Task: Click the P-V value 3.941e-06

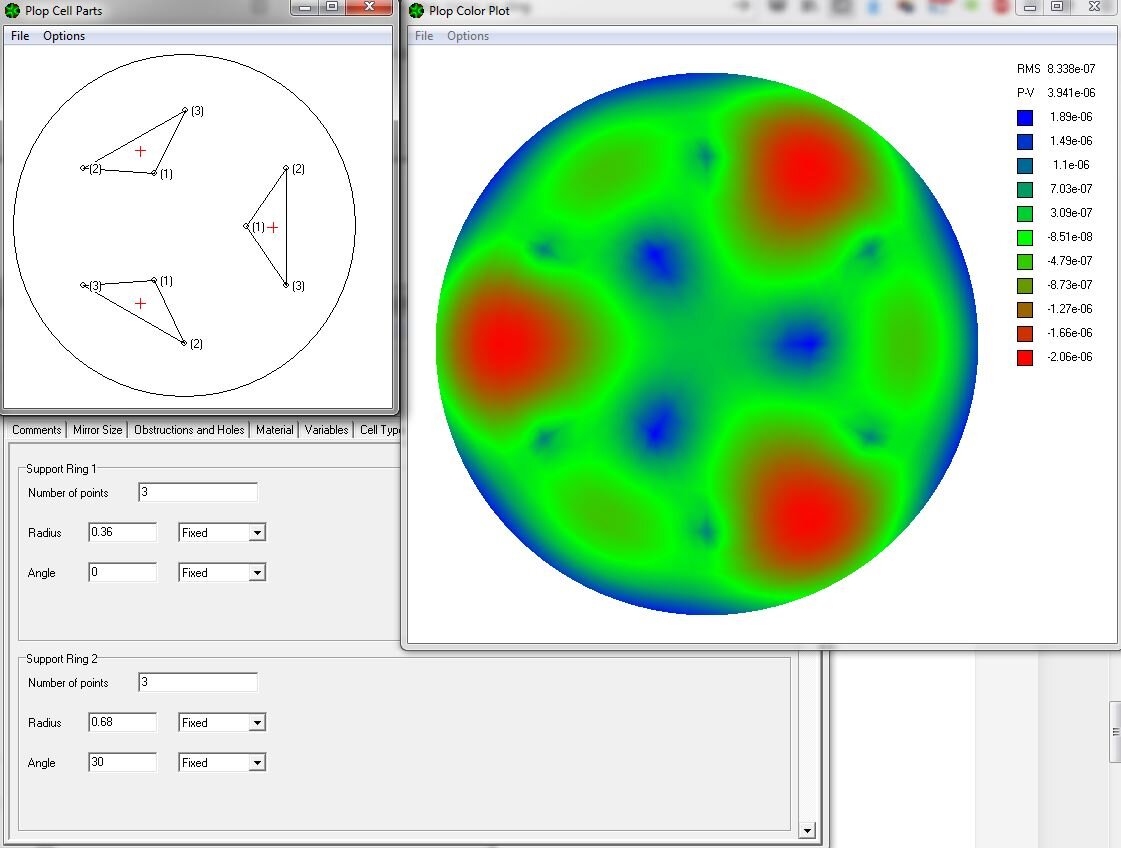Action: [1071, 92]
